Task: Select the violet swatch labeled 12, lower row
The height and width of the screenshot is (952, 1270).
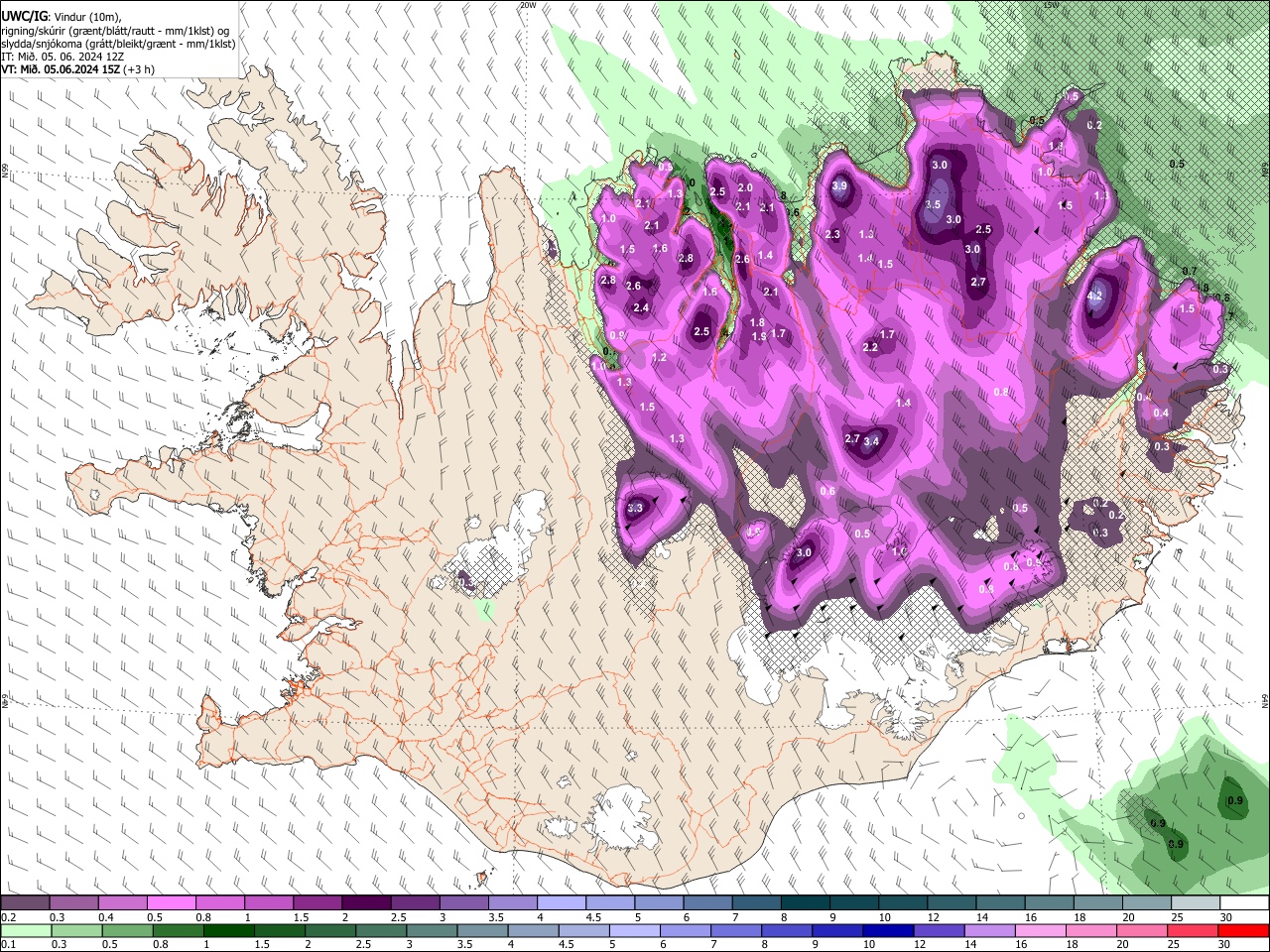Action: click(x=939, y=930)
